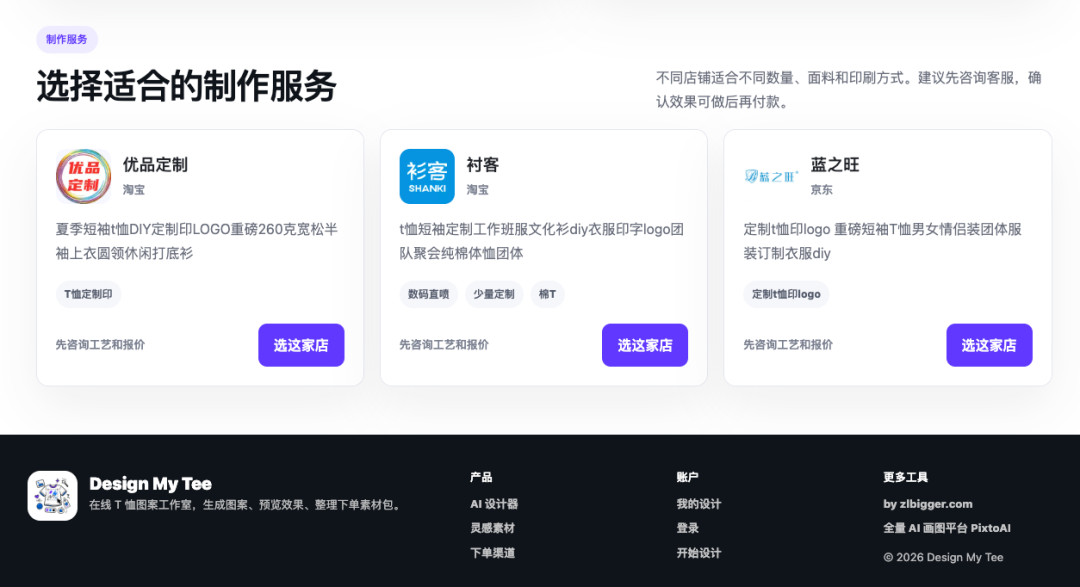Click the 衬客 shop name

483,165
